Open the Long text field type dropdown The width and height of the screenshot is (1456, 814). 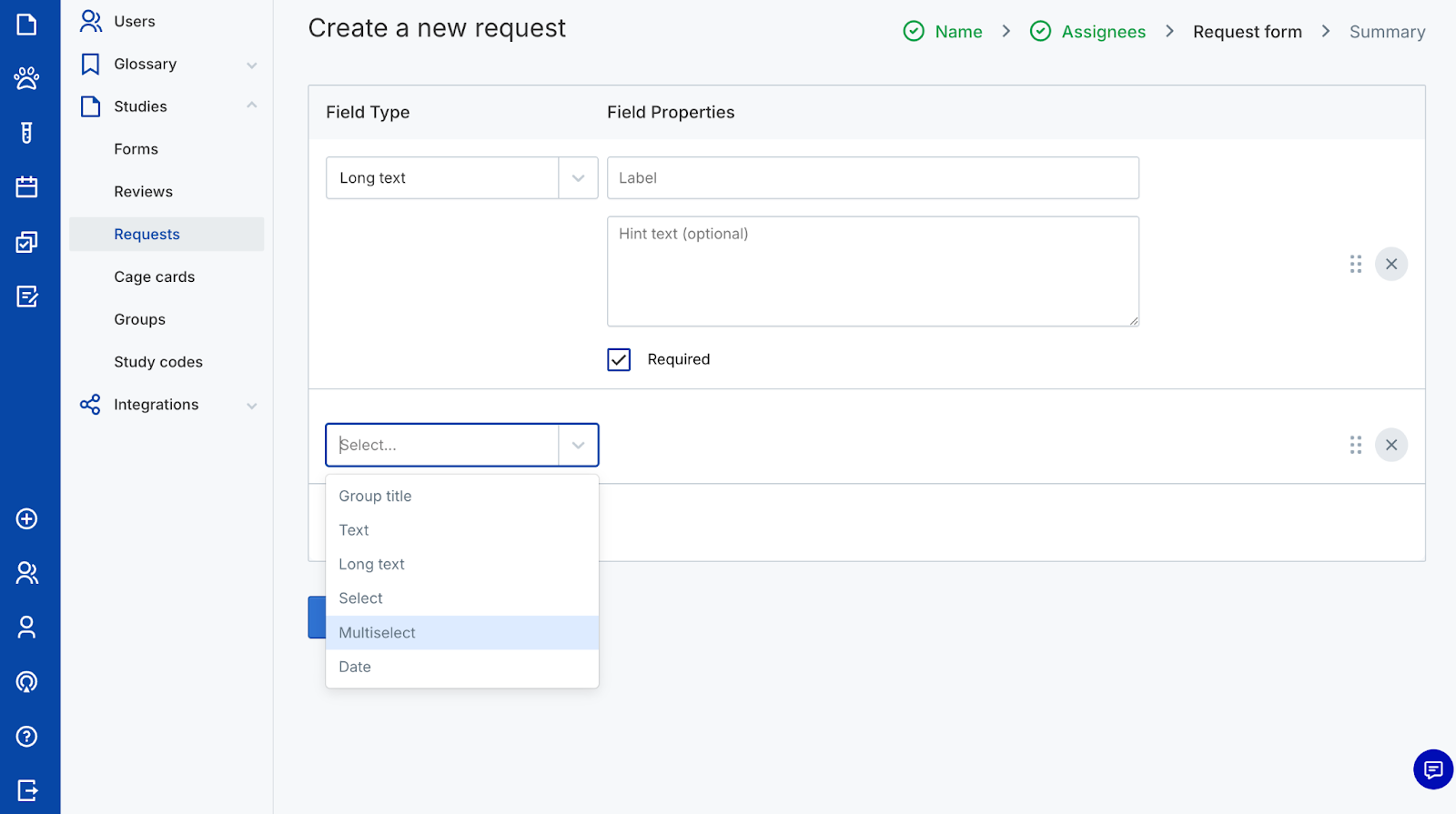tap(461, 178)
